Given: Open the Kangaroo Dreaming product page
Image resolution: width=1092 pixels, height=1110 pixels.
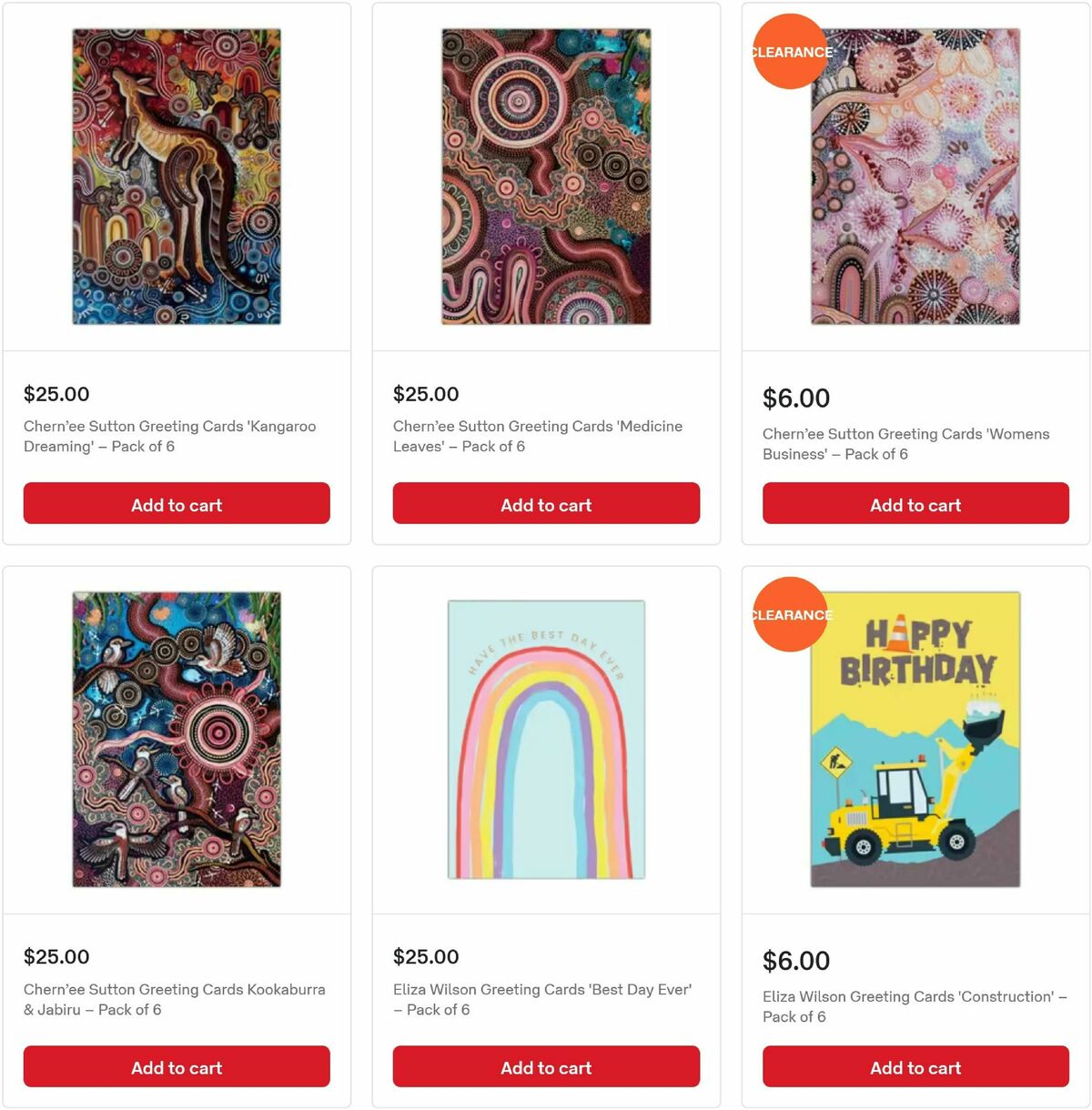Looking at the screenshot, I should (169, 436).
